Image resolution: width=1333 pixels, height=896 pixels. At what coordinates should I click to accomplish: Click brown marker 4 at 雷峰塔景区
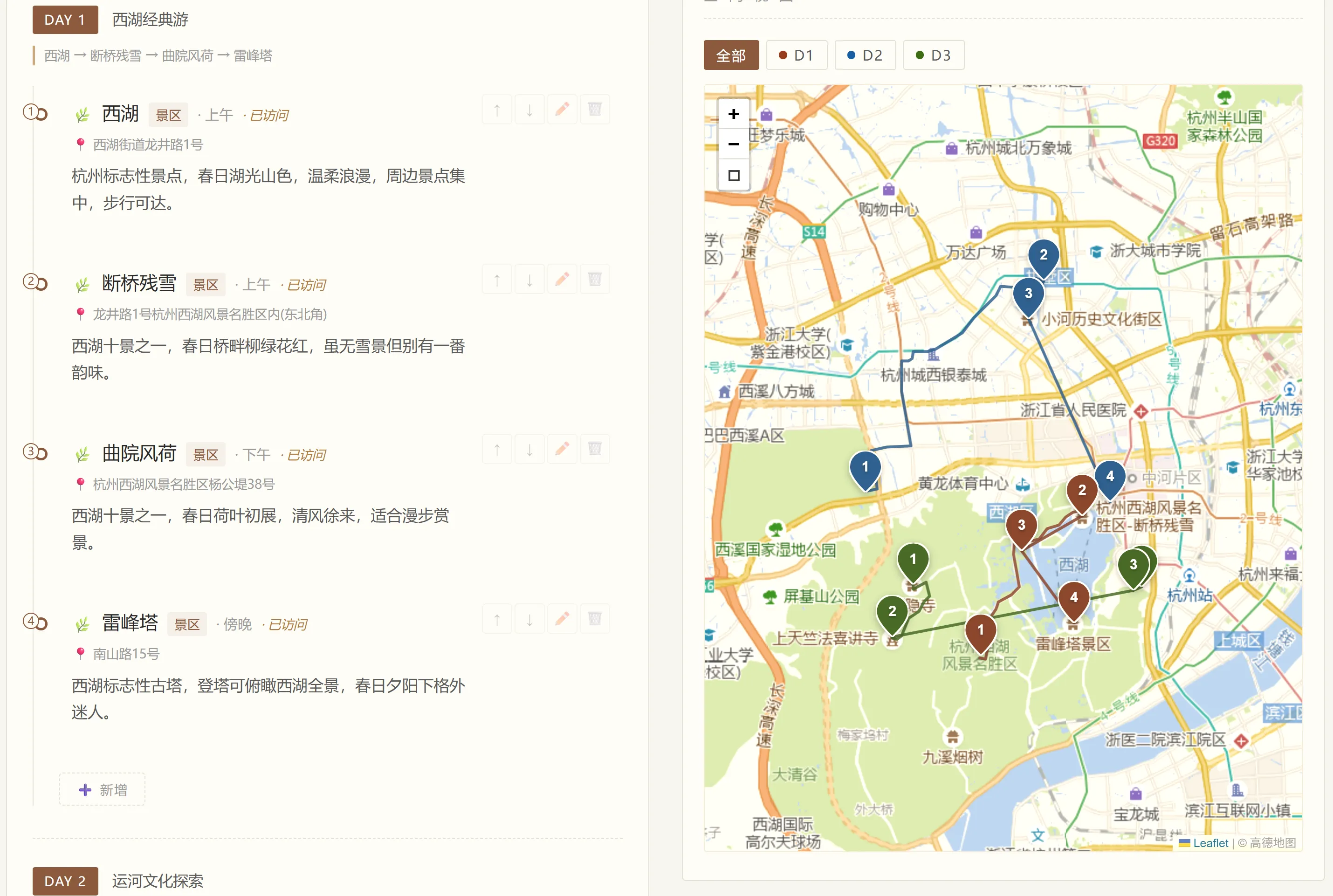[x=1073, y=601]
